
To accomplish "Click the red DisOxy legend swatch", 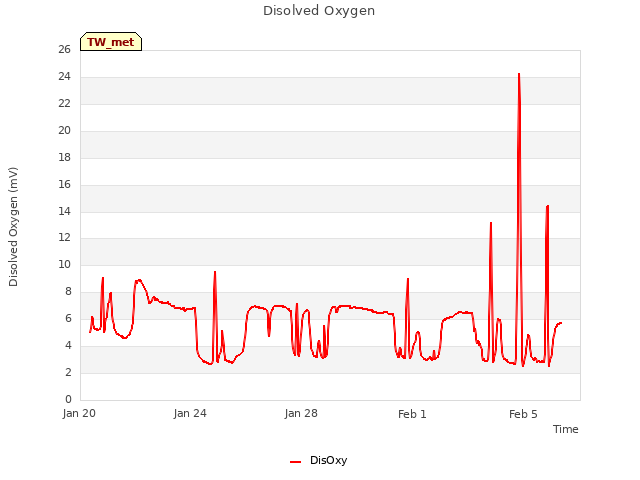I will (295, 462).
